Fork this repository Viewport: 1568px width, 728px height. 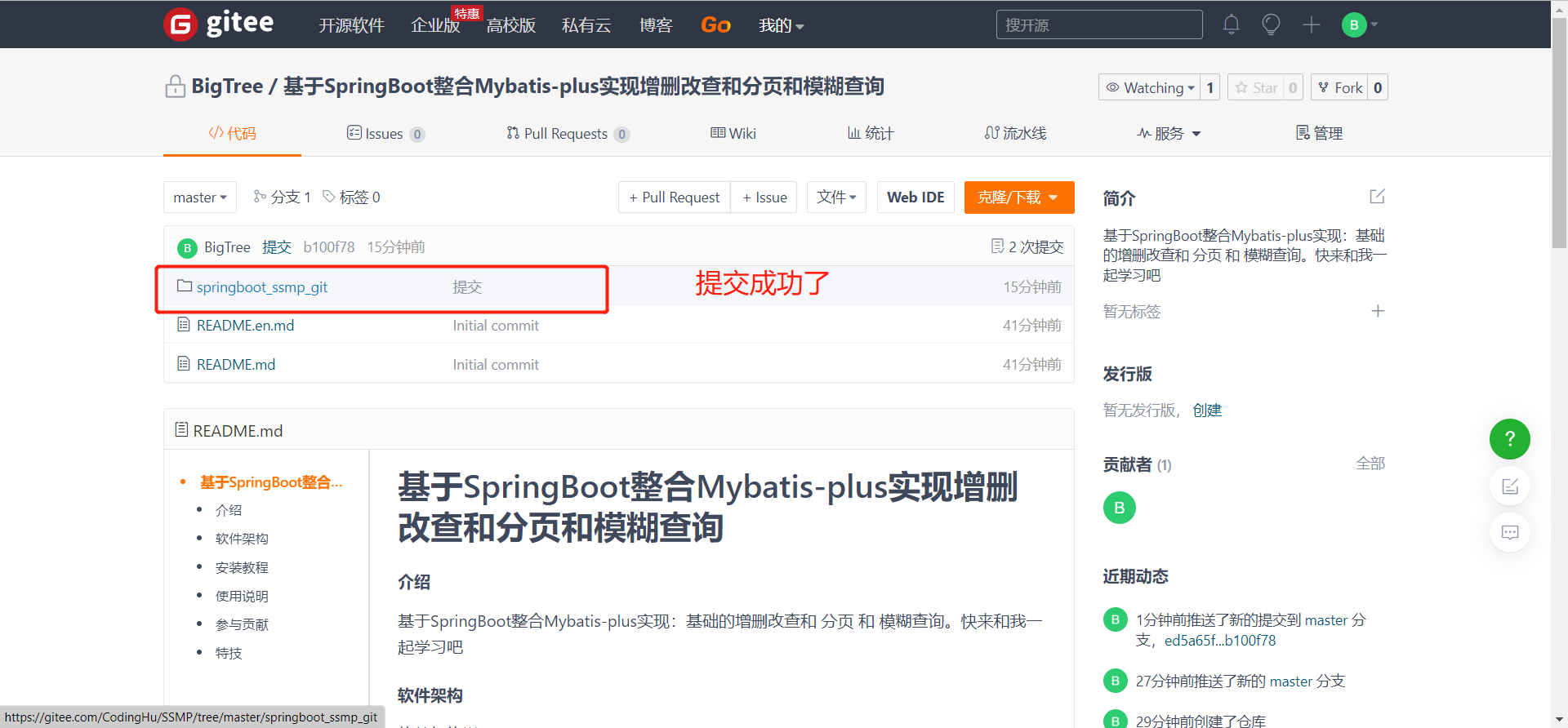coord(1340,87)
